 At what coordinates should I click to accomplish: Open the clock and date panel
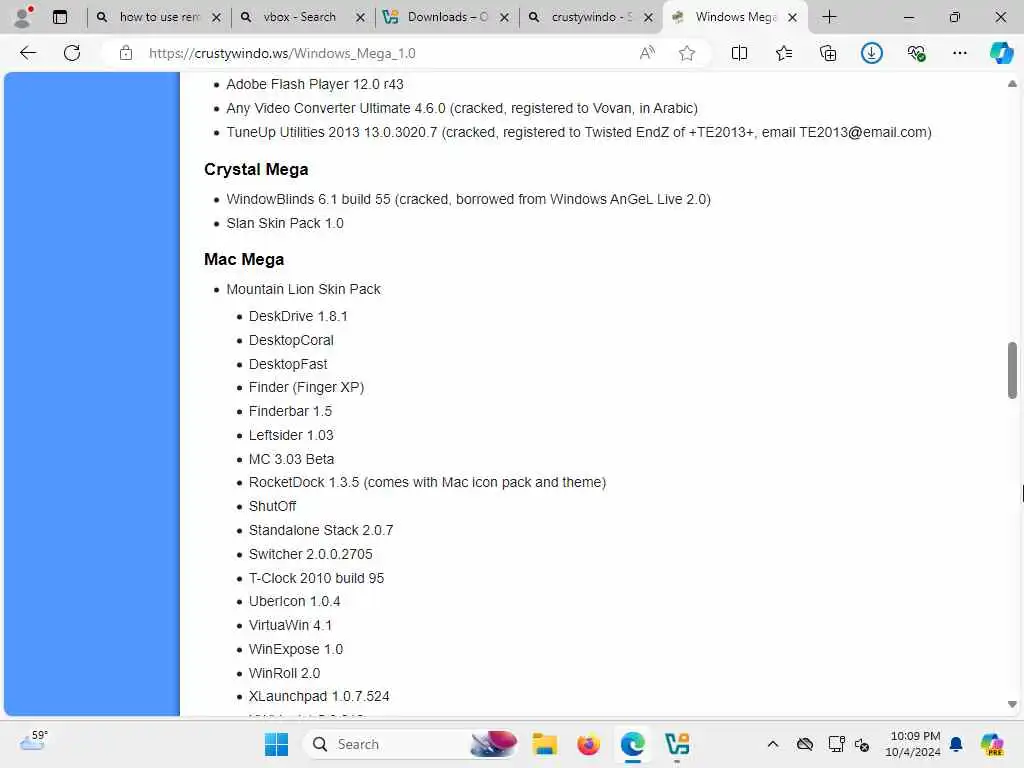(913, 744)
